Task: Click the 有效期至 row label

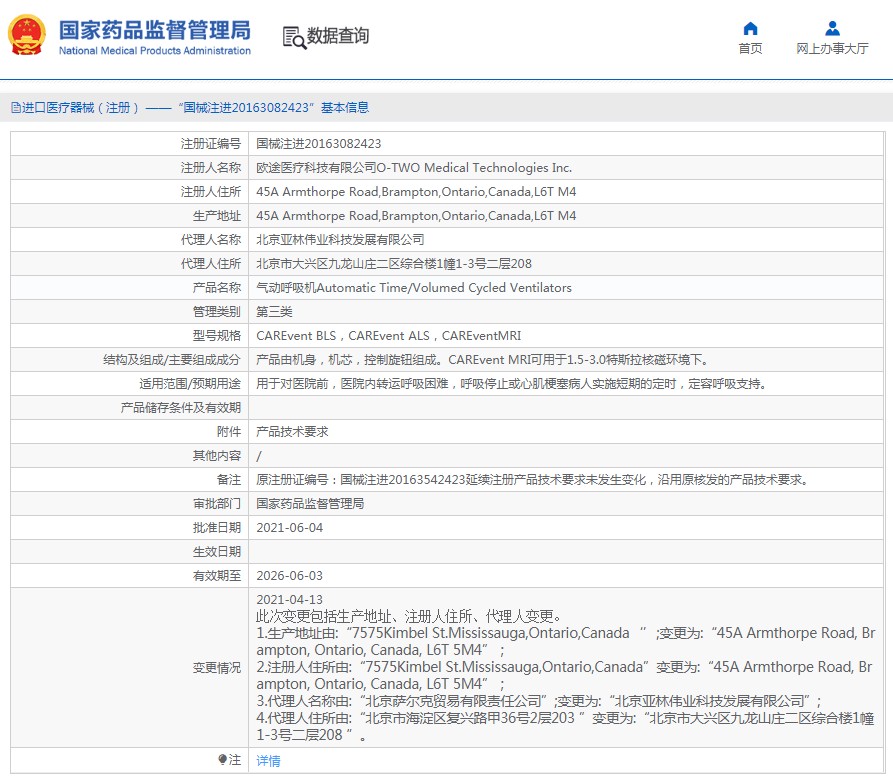Action: 217,576
